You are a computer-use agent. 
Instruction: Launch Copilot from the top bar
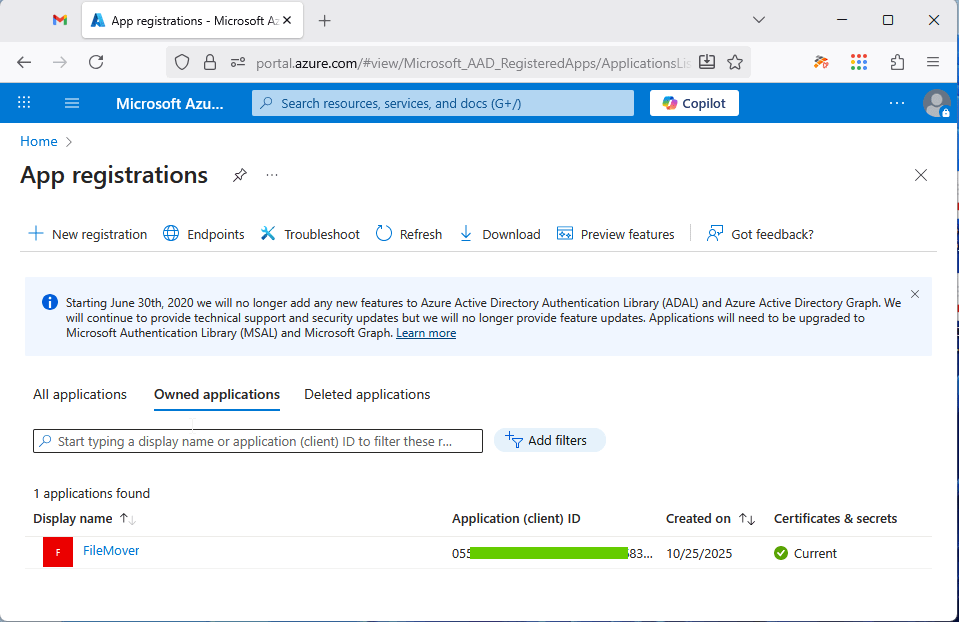693,102
